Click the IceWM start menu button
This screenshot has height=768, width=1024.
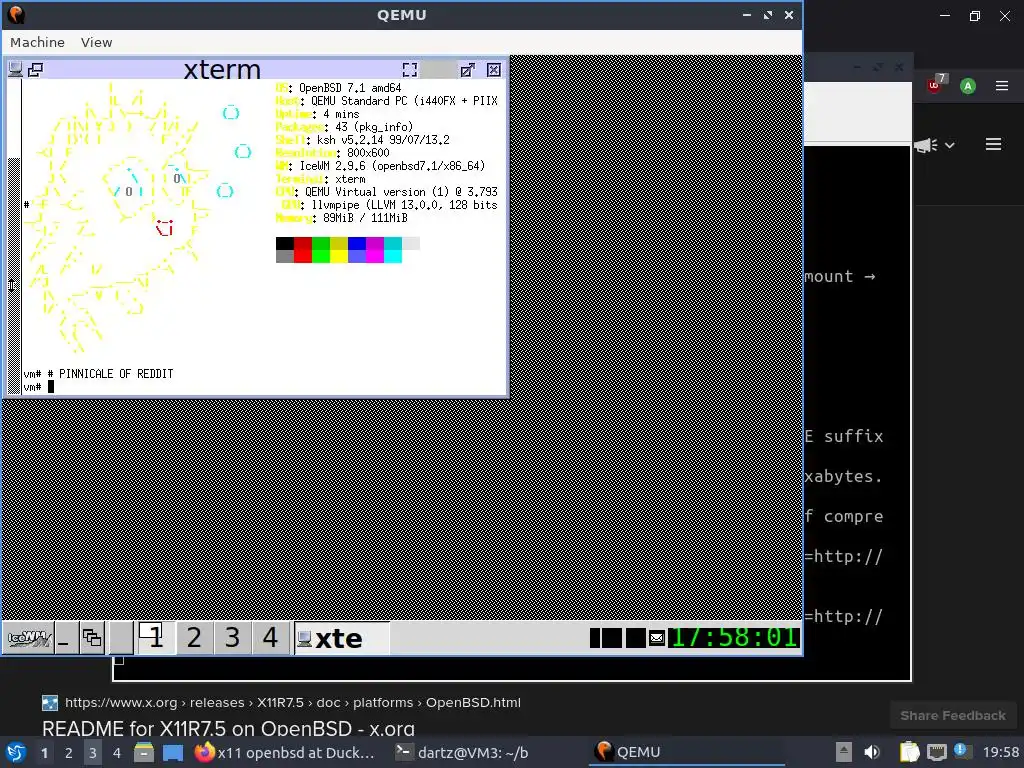click(28, 638)
